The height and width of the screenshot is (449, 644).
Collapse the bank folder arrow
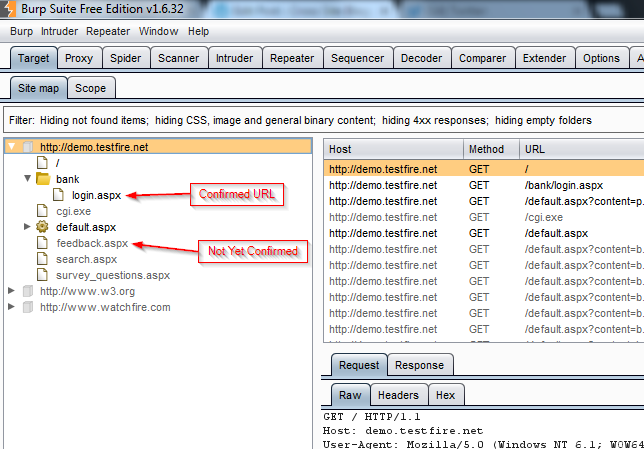[x=27, y=179]
